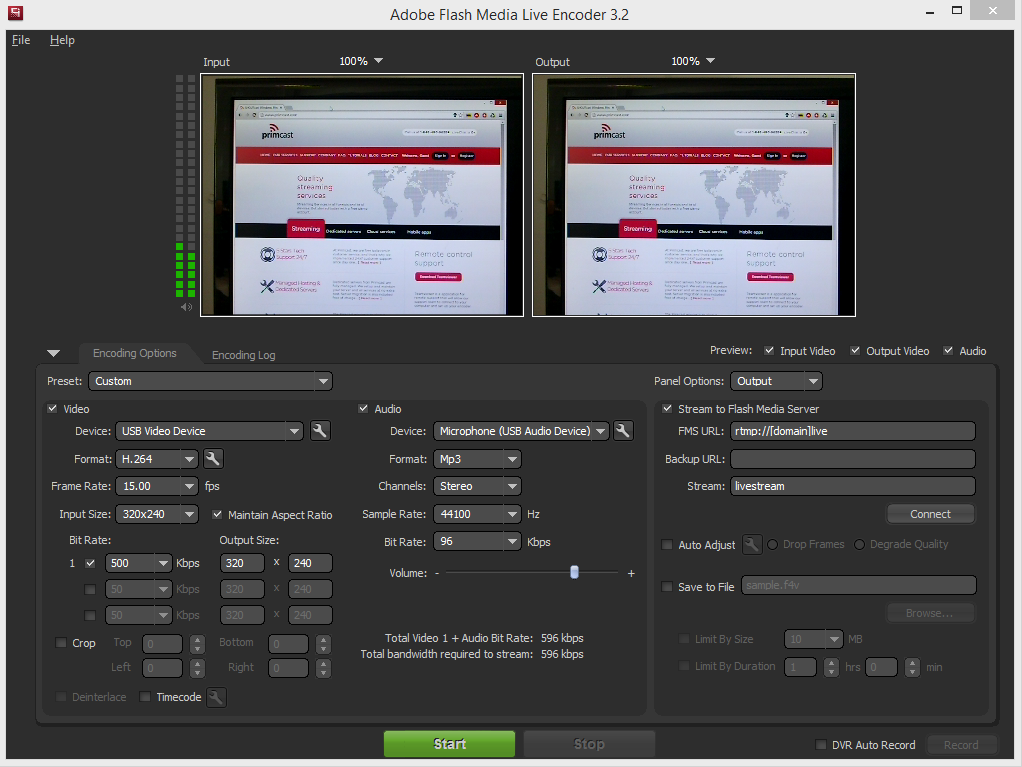
Task: Open the Frame Rate dropdown
Action: (157, 486)
